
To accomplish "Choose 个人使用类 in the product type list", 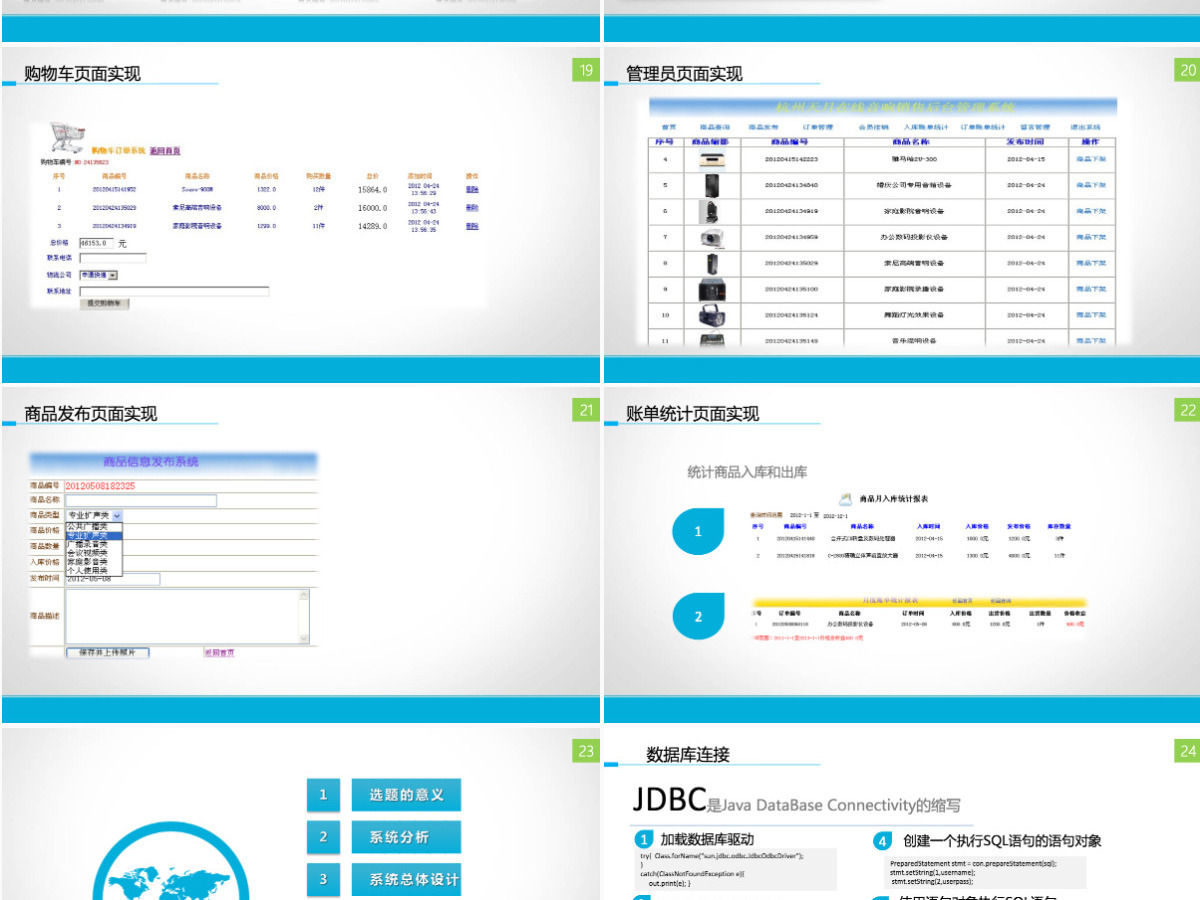I will (93, 571).
